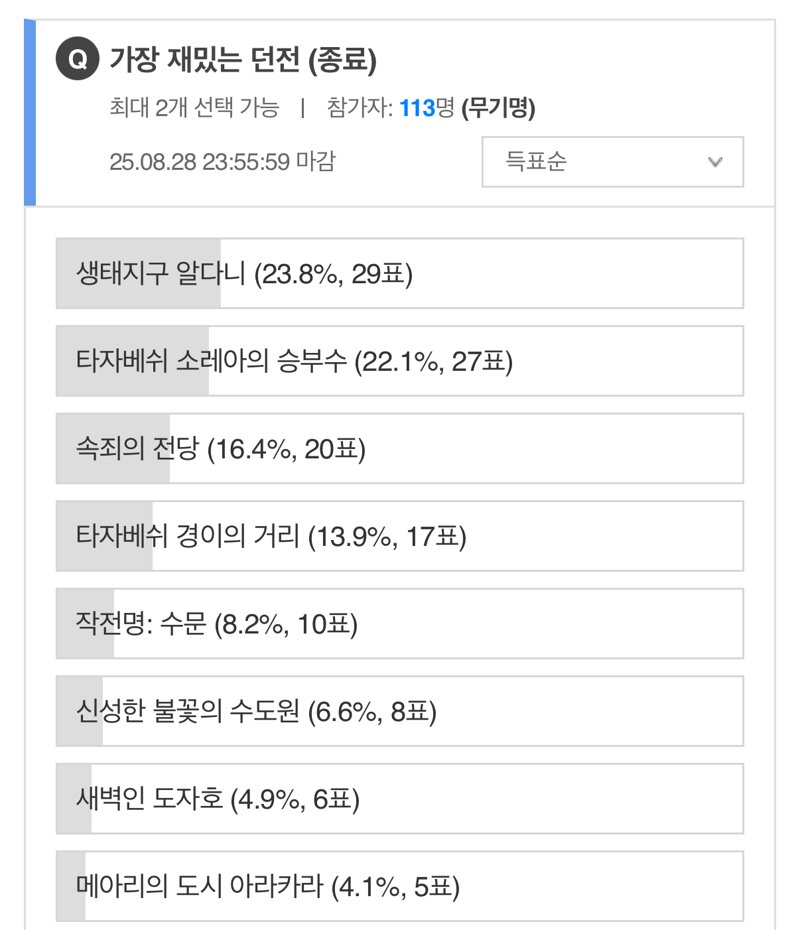
Task: Click the 메아리의 도시 아라카라 option
Action: pos(400,886)
